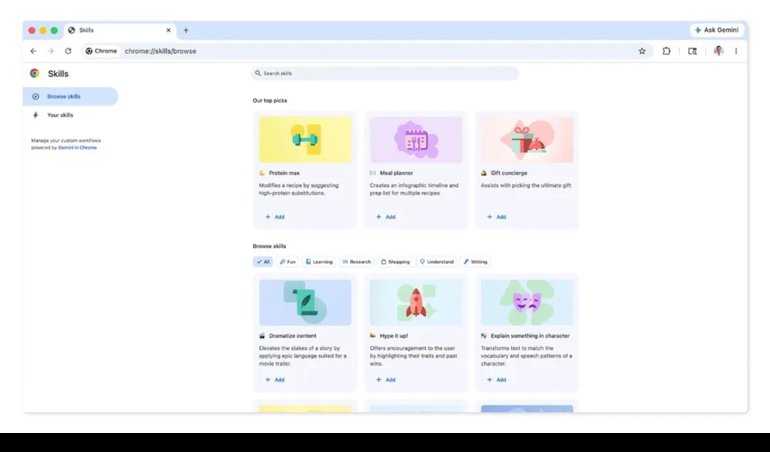Close the Skills tab
The width and height of the screenshot is (770, 452).
click(x=168, y=30)
